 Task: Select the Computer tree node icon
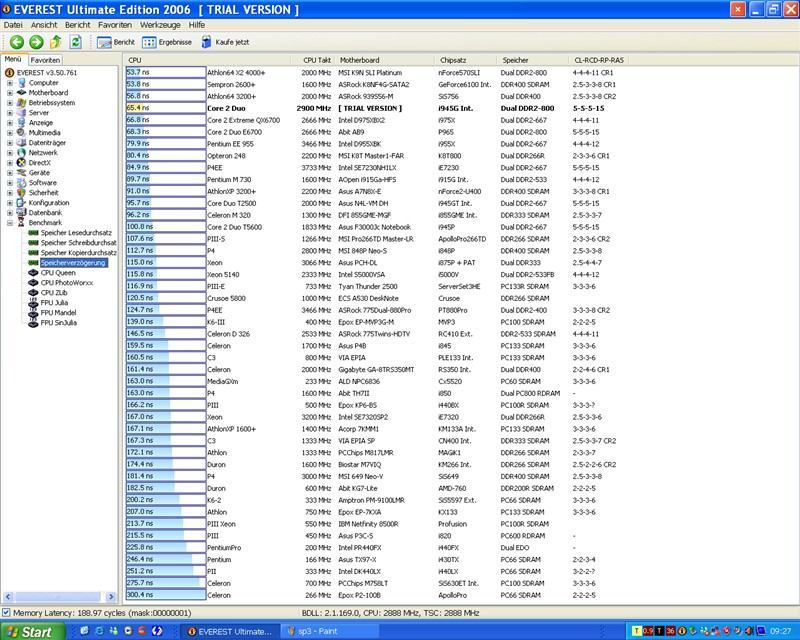point(21,83)
